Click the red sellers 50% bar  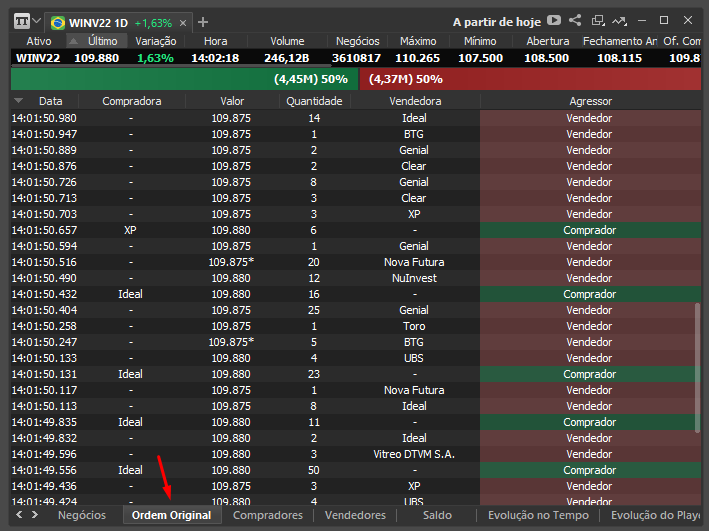[530, 79]
